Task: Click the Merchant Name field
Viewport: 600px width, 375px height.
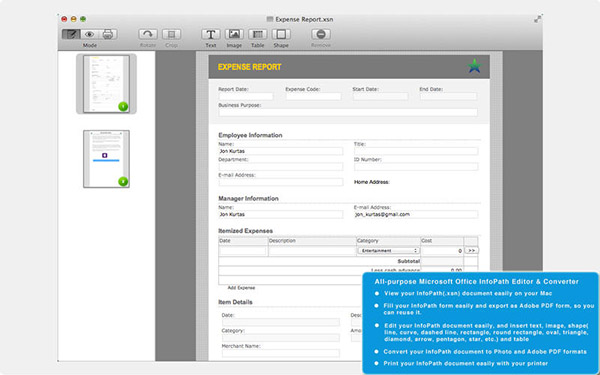Action: 280,353
